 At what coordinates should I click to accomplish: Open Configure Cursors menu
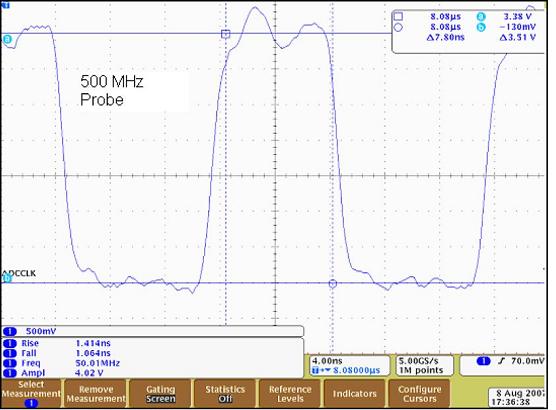point(419,394)
